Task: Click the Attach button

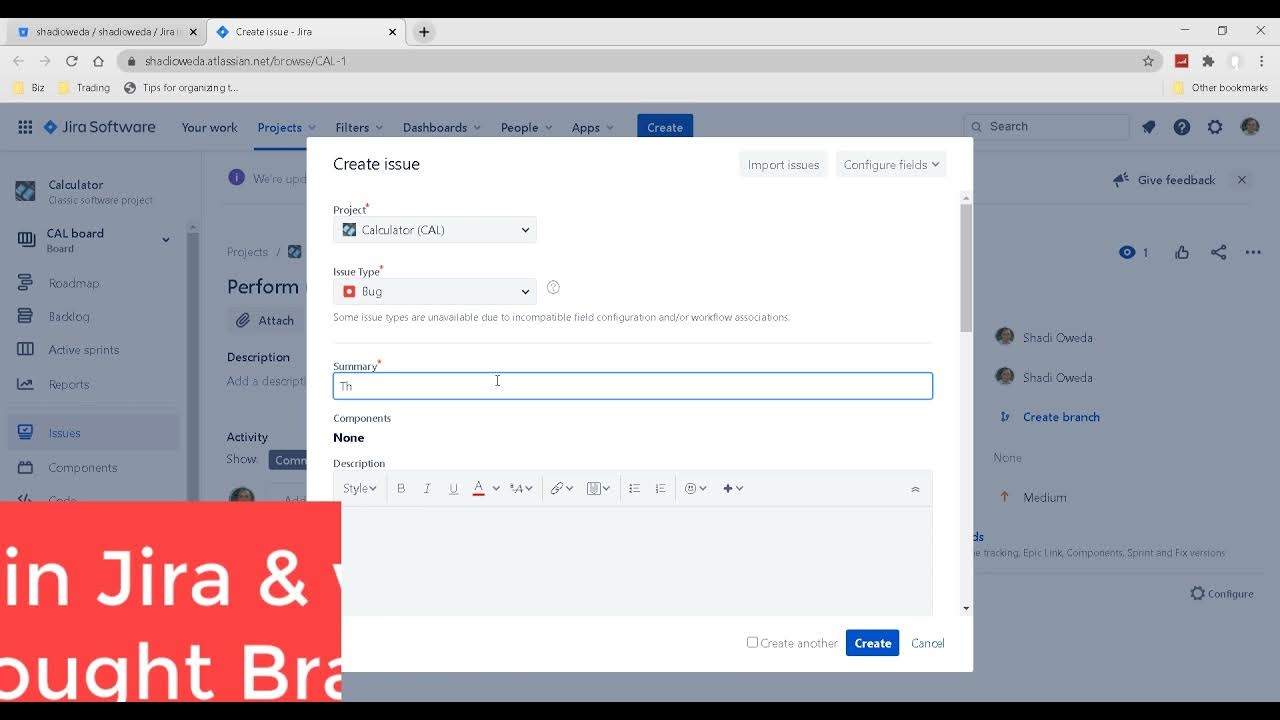Action: click(x=265, y=320)
